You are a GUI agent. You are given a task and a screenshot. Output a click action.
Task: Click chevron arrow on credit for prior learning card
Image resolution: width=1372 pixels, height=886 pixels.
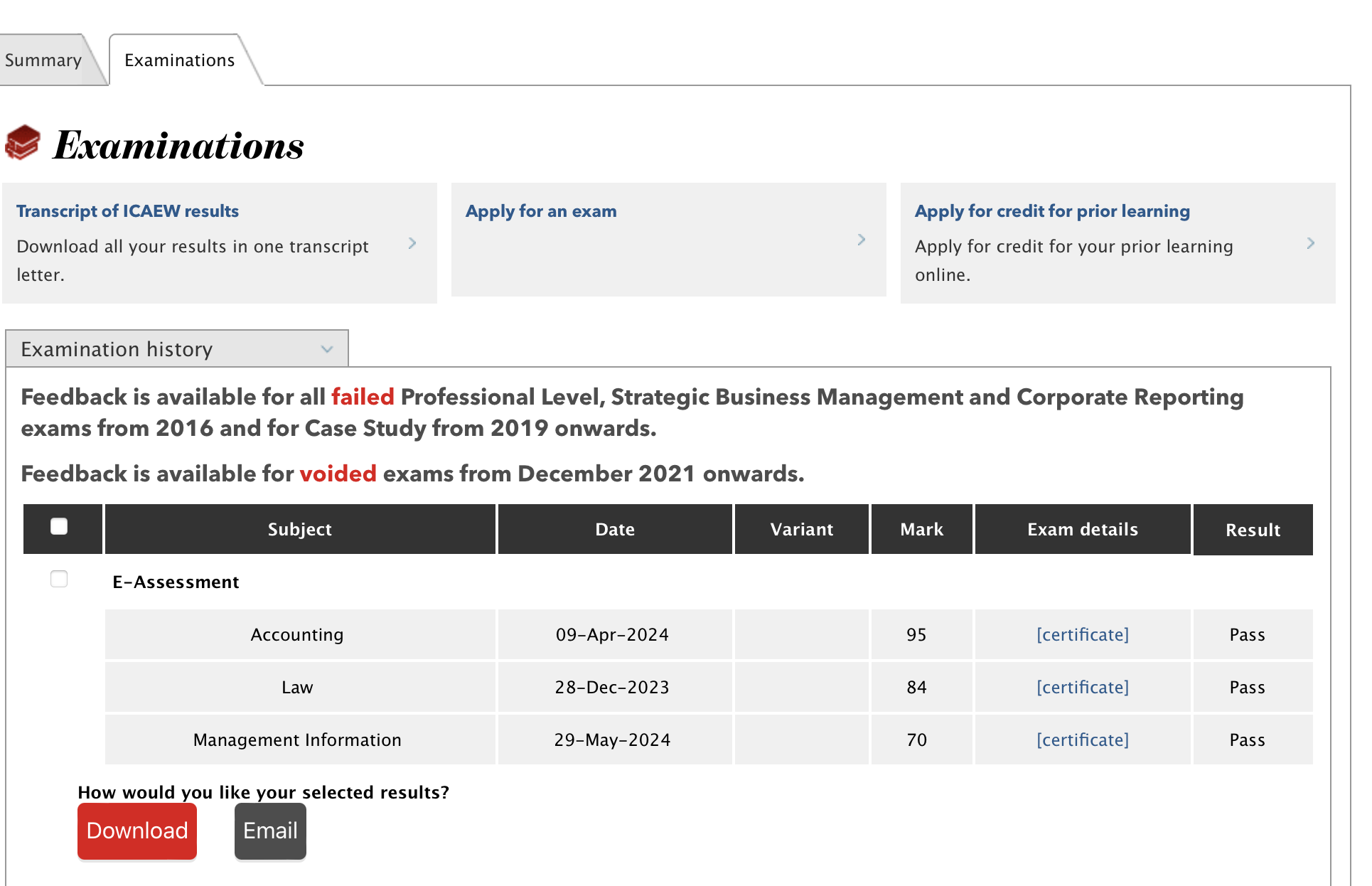(1310, 243)
